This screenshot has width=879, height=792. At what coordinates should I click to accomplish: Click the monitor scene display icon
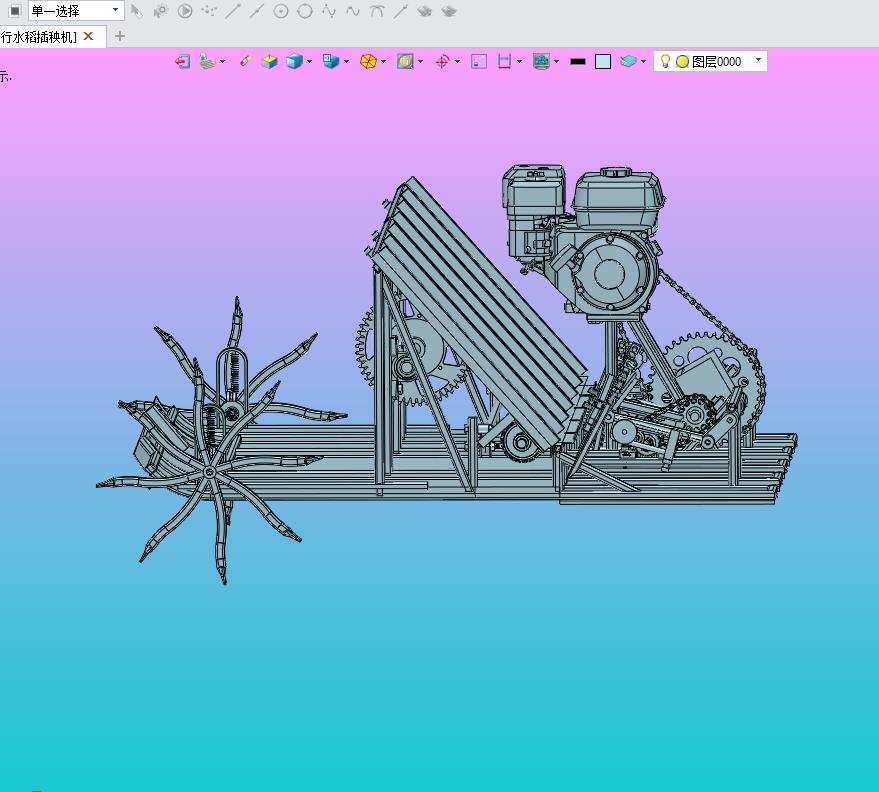[541, 61]
